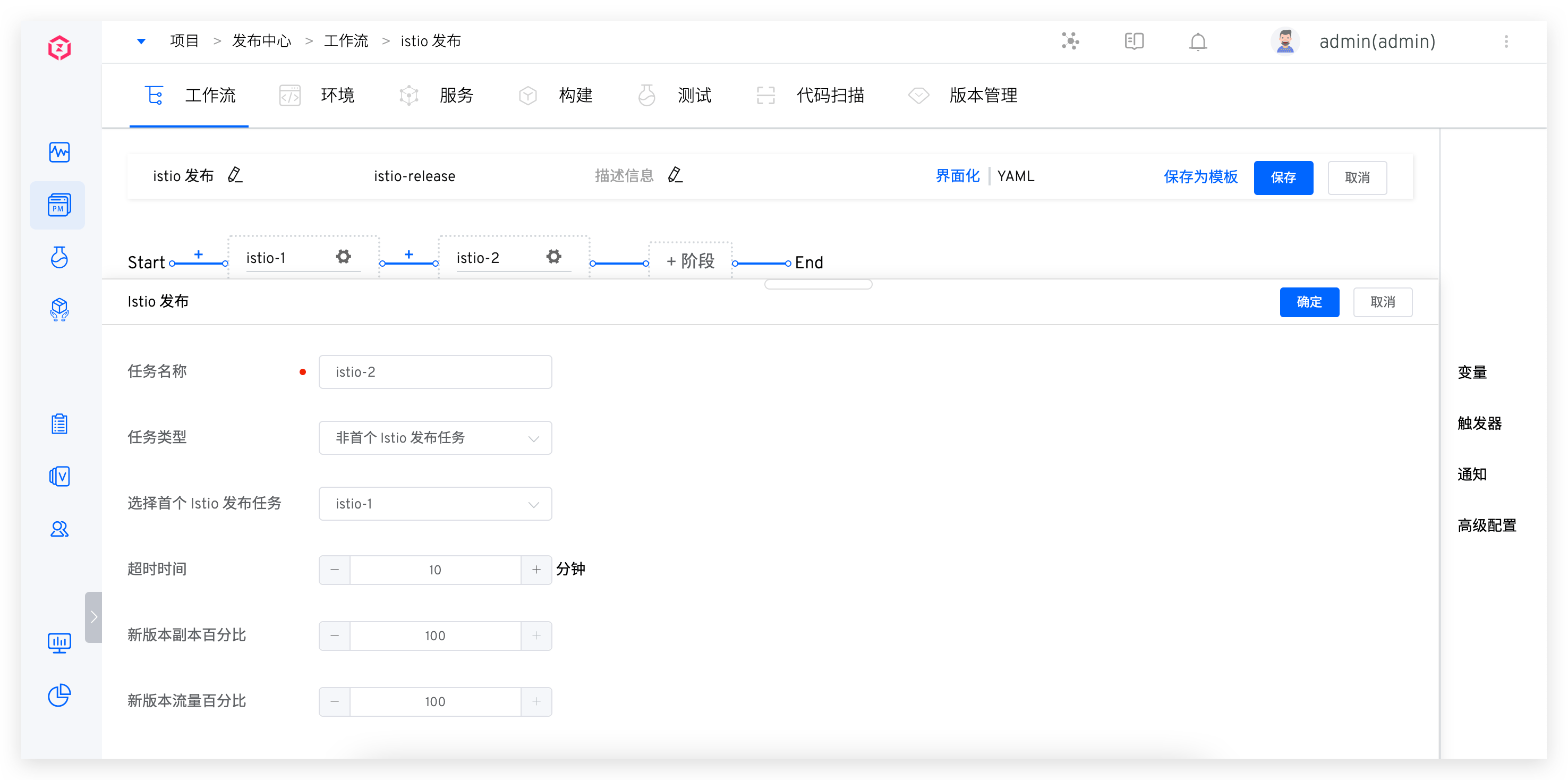Screen dimensions: 1568x780
Task: Open settings gear on istio-2 node
Action: (x=553, y=257)
